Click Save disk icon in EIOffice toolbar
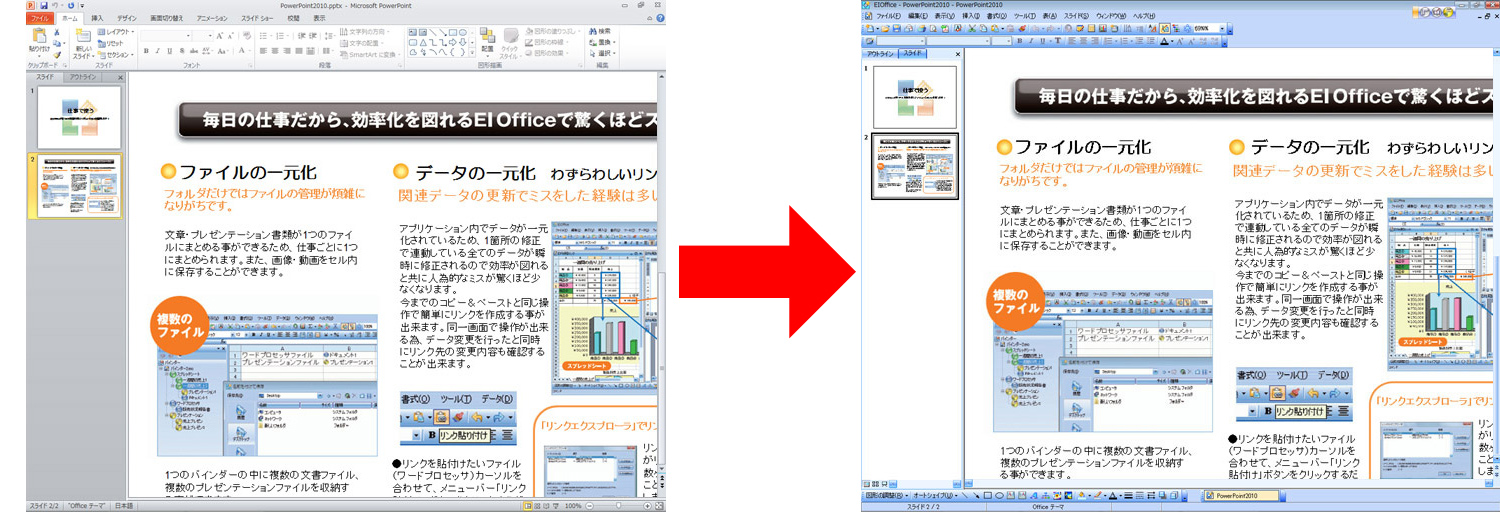This screenshot has height=512, width=1500. click(x=897, y=29)
